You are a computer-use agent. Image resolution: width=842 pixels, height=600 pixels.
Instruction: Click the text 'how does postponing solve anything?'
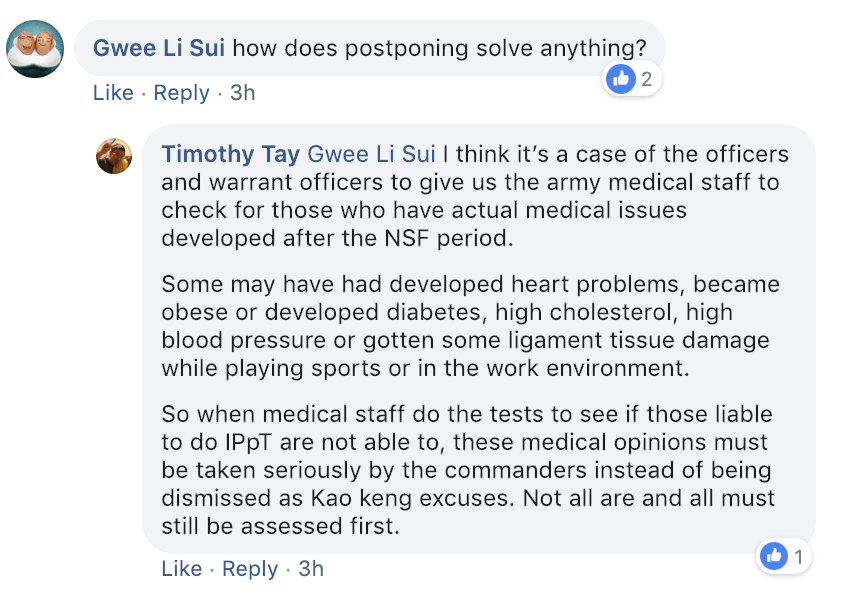[x=439, y=48]
